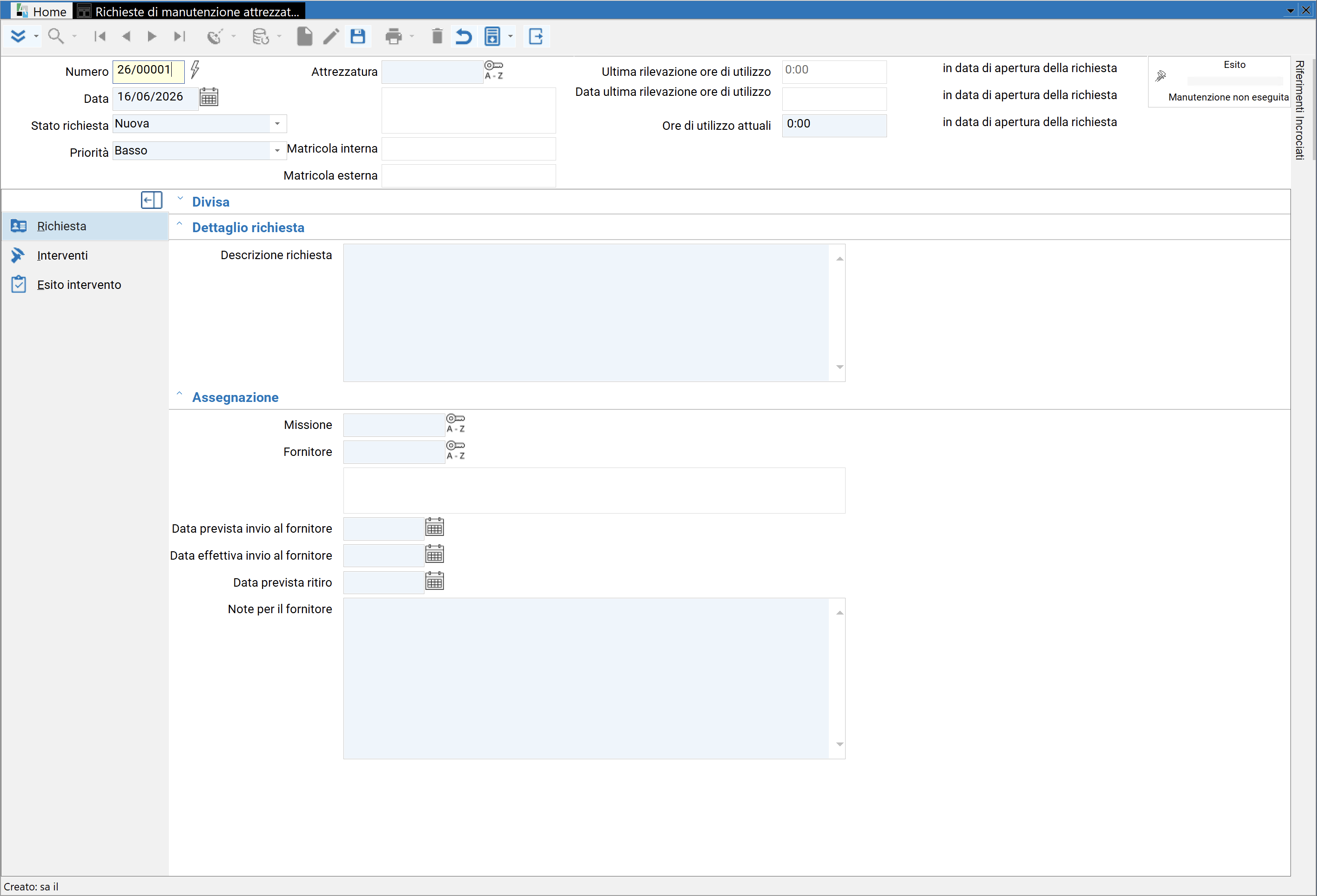Screen dimensions: 1317x896
Task: Click the Creato: sa il status text
Action: click(31, 886)
